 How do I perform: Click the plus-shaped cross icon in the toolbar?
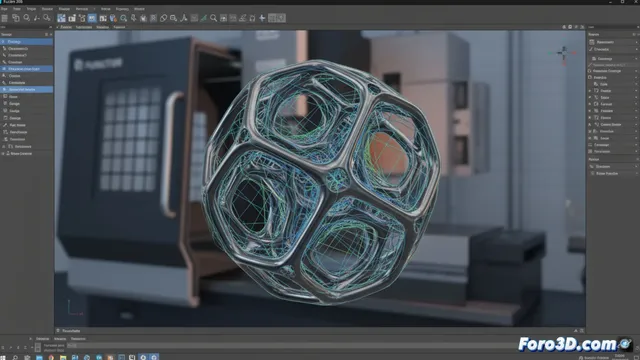[x=262, y=18]
